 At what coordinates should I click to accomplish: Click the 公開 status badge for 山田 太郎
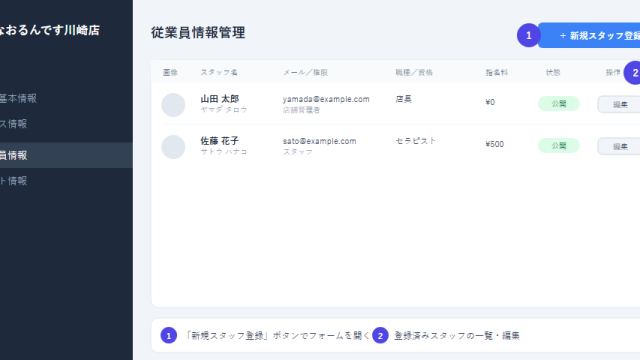[x=559, y=104]
